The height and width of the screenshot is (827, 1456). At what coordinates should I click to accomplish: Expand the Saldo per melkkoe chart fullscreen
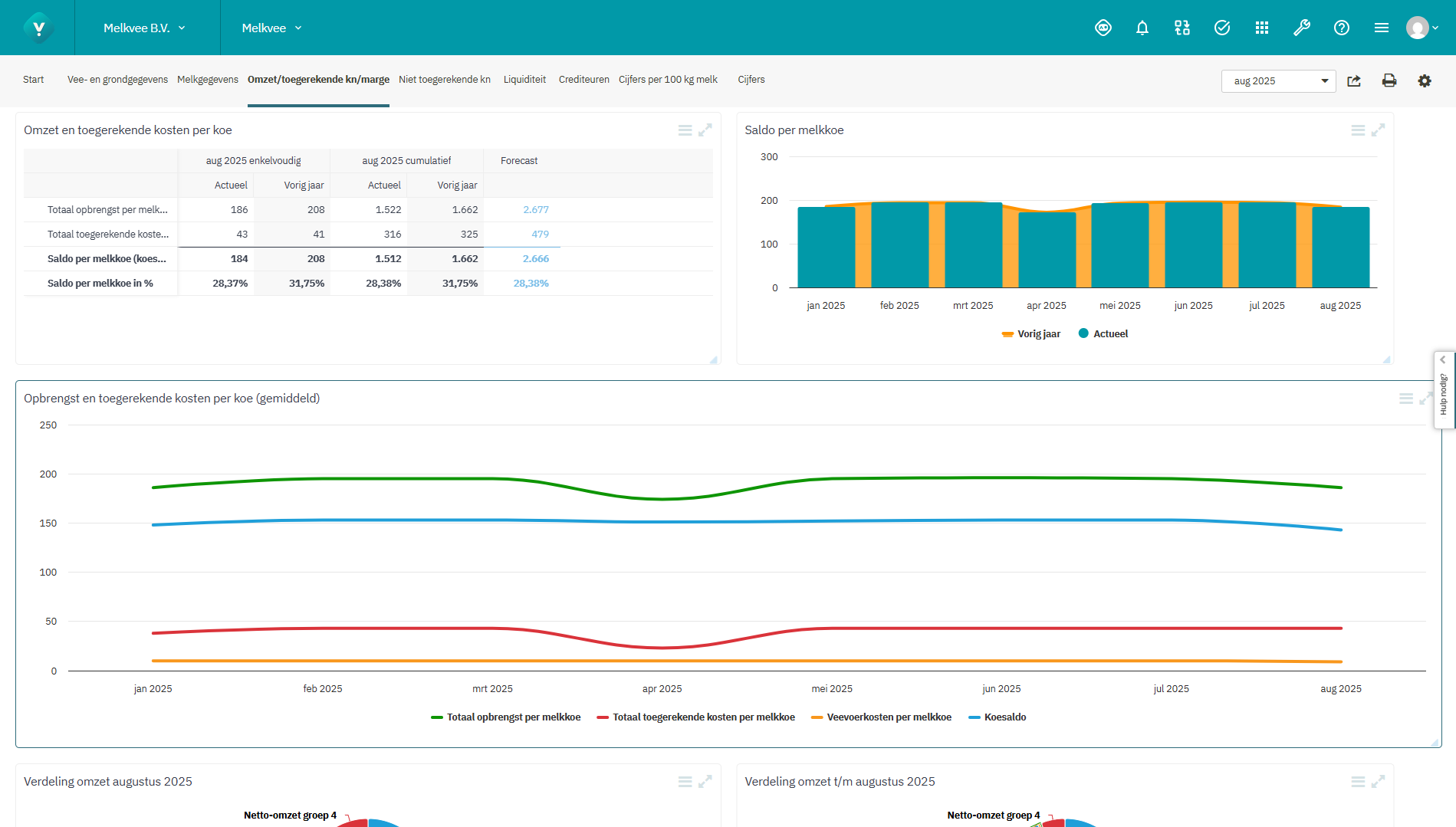(x=1378, y=130)
